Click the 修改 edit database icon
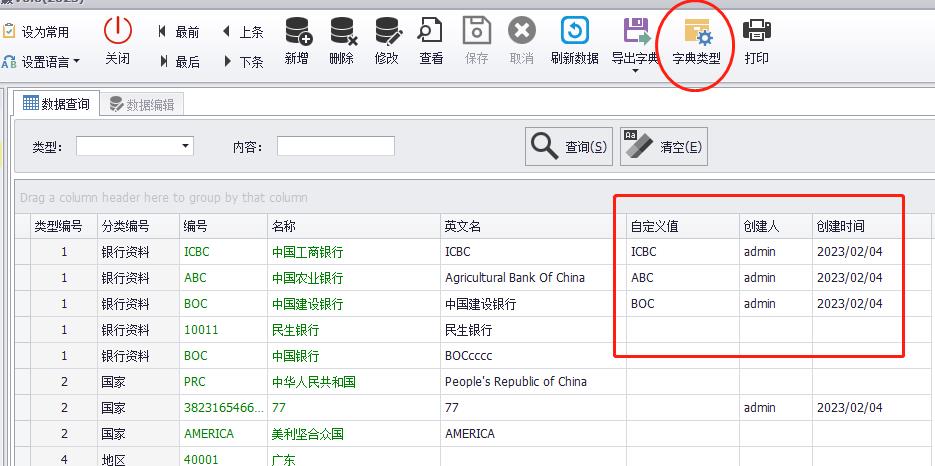The width and height of the screenshot is (935, 466). [386, 31]
